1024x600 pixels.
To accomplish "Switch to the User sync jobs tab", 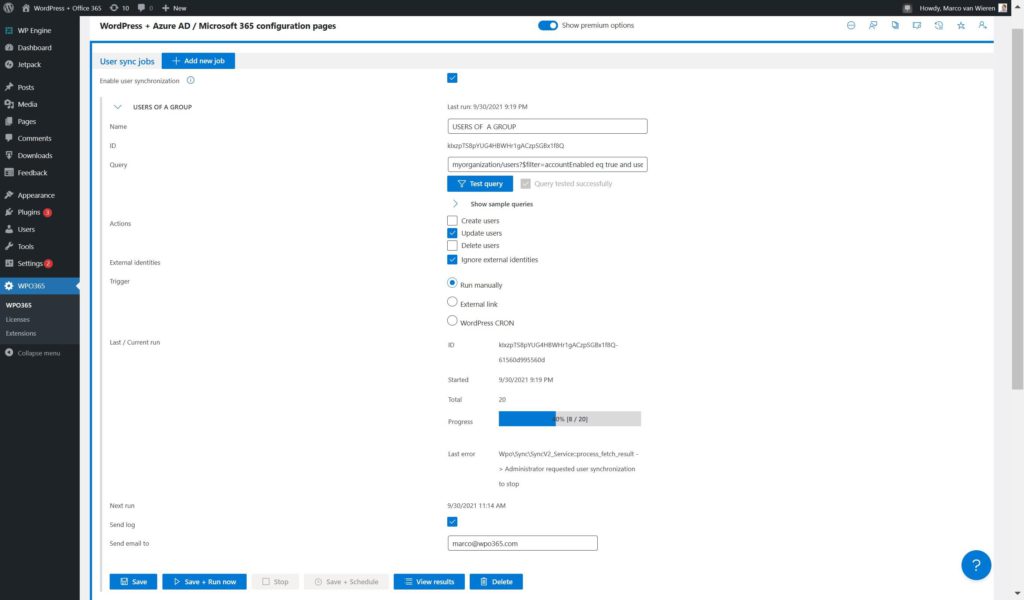I will pyautogui.click(x=127, y=61).
